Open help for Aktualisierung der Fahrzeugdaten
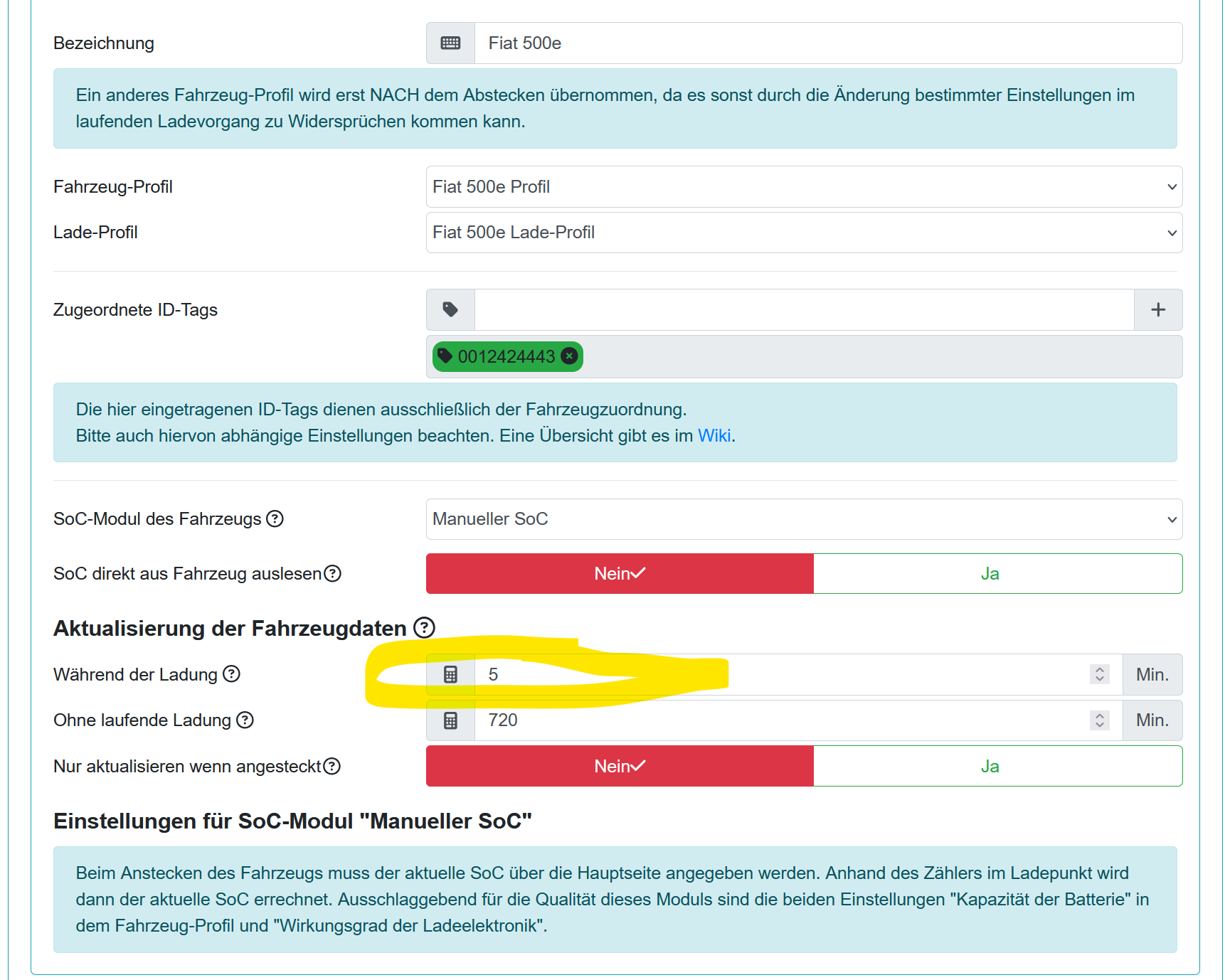This screenshot has height=980, width=1225. click(425, 628)
